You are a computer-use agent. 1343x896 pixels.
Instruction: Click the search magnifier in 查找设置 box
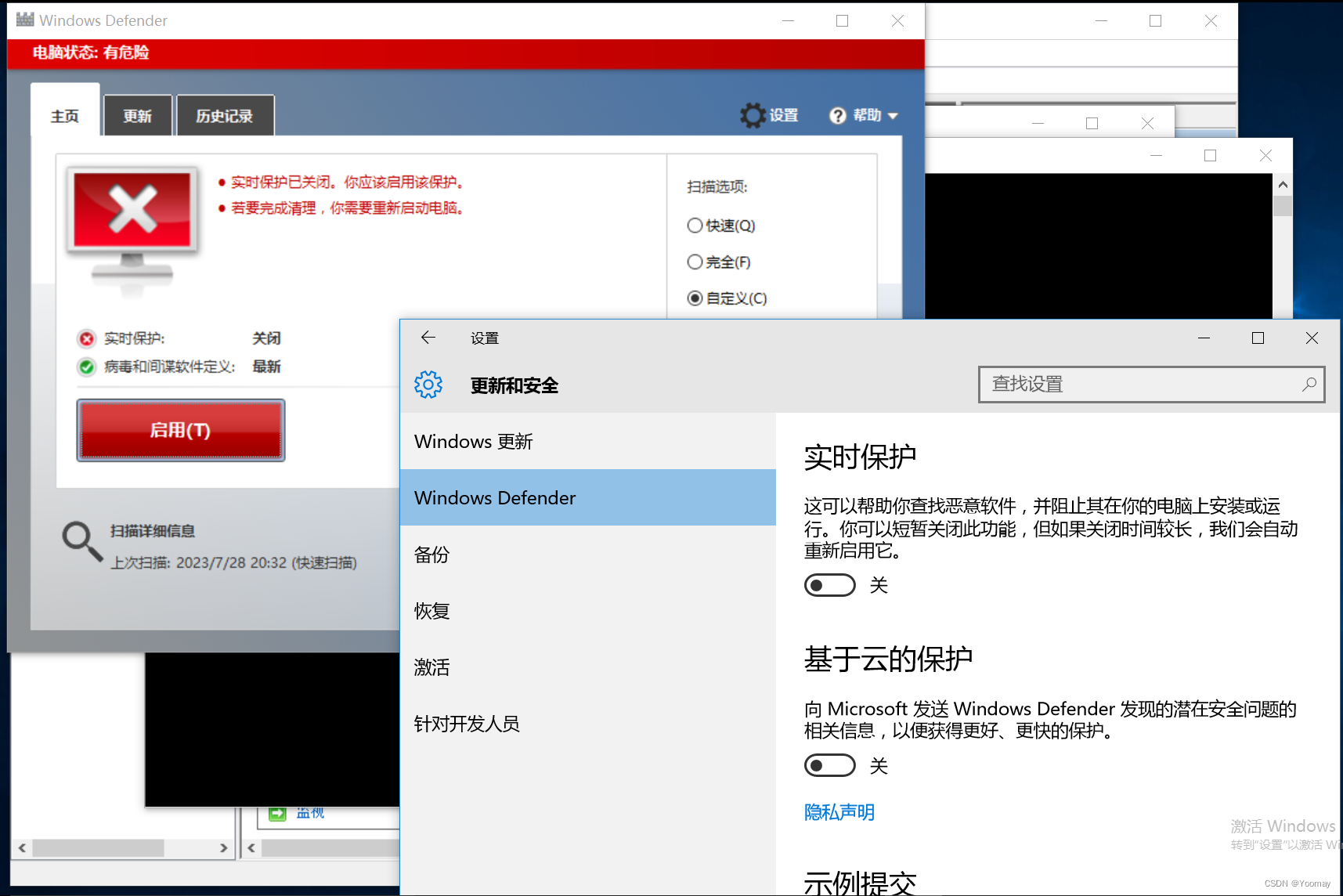(x=1309, y=385)
